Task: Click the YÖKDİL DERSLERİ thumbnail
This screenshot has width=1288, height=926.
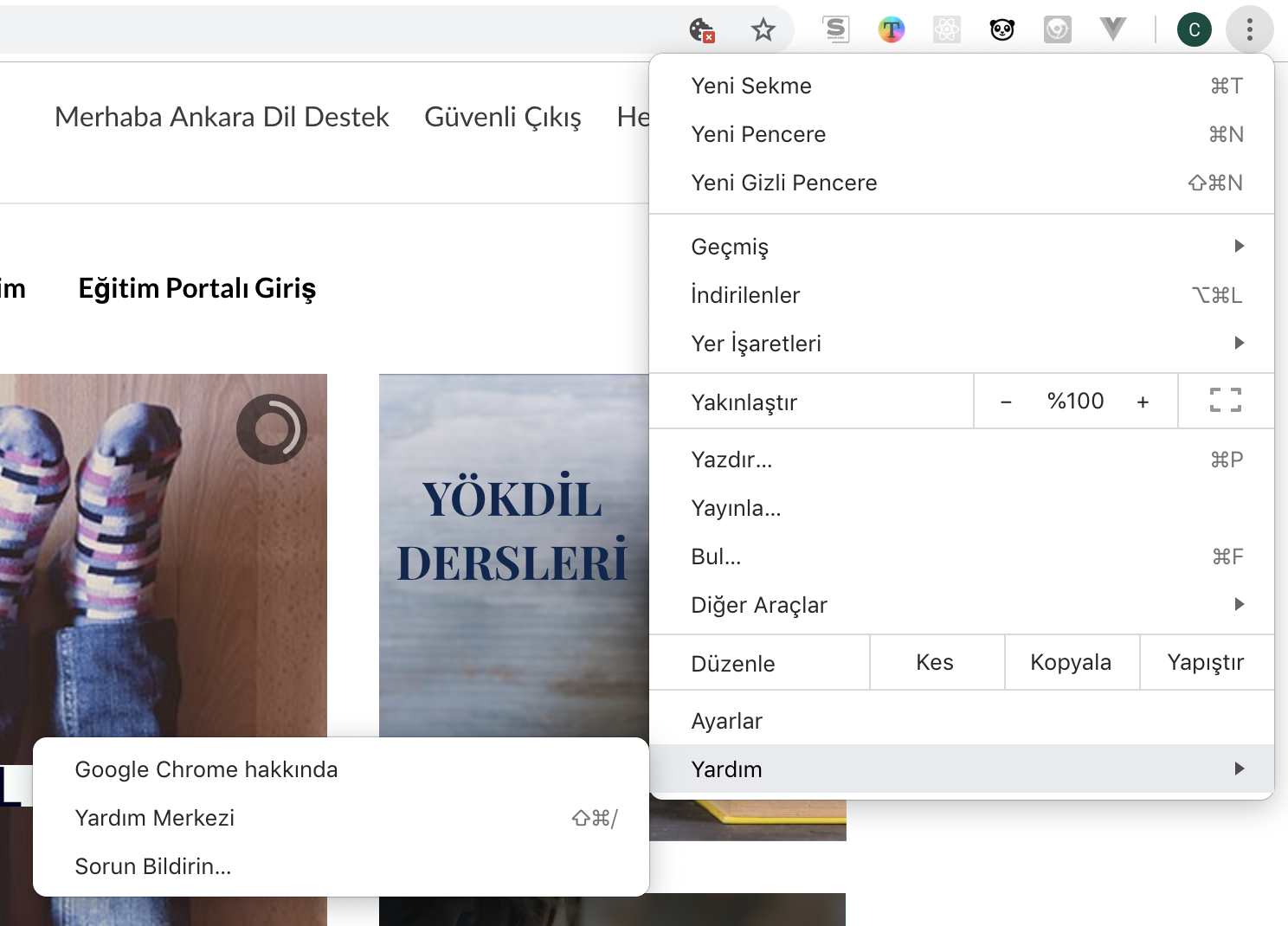Action: (512, 530)
